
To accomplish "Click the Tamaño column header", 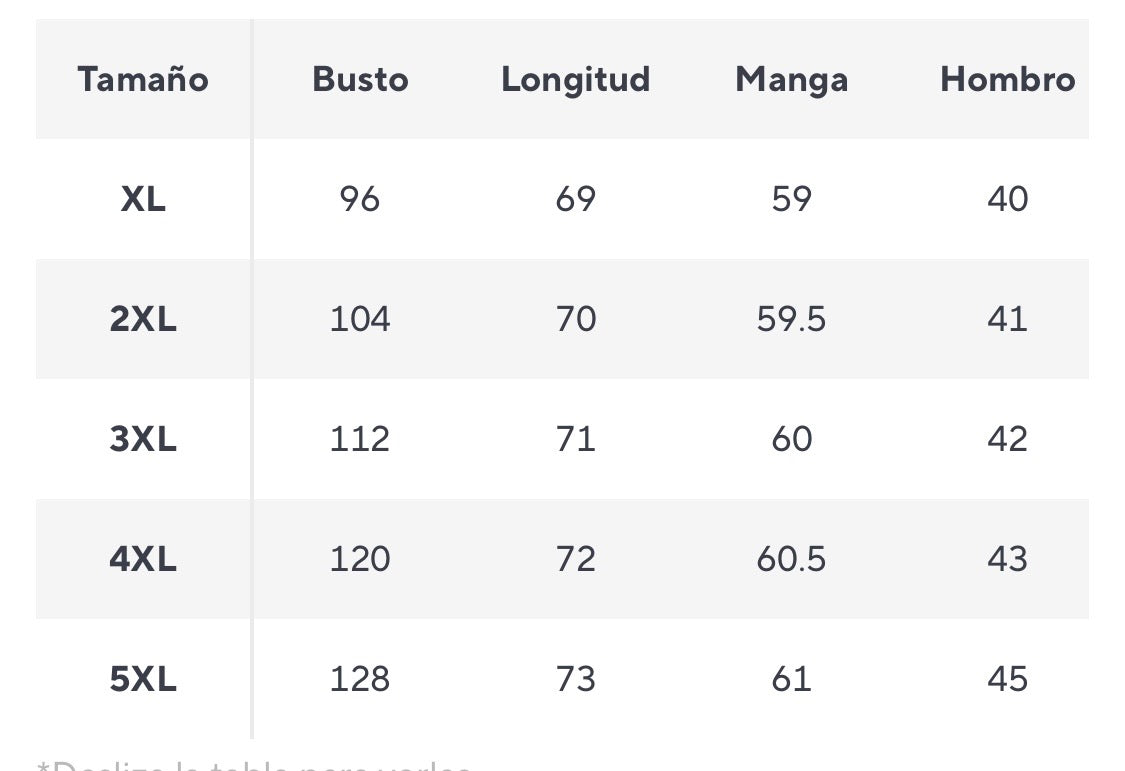I will coord(143,79).
